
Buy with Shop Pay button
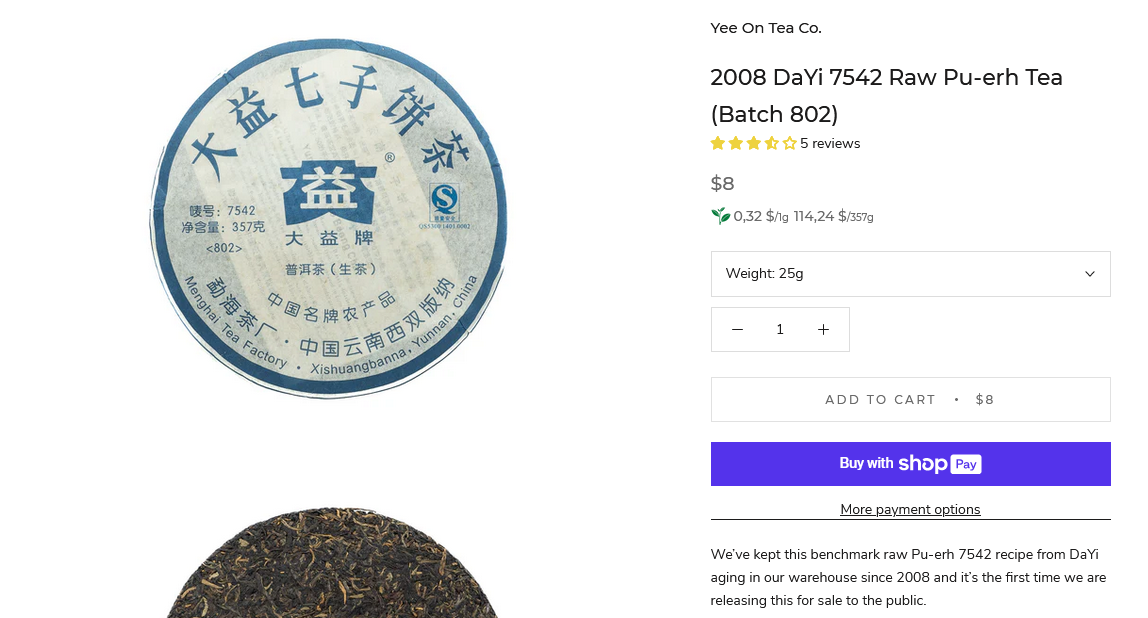[x=911, y=464]
